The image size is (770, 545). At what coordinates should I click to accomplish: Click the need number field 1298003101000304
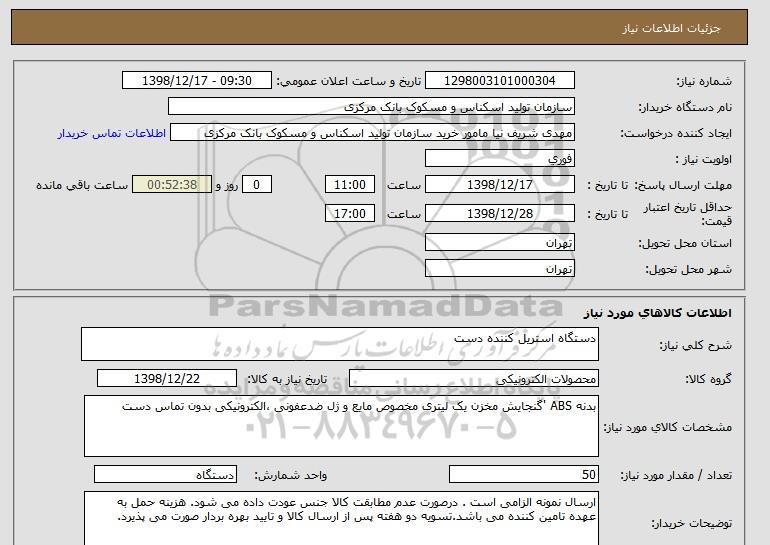point(499,81)
